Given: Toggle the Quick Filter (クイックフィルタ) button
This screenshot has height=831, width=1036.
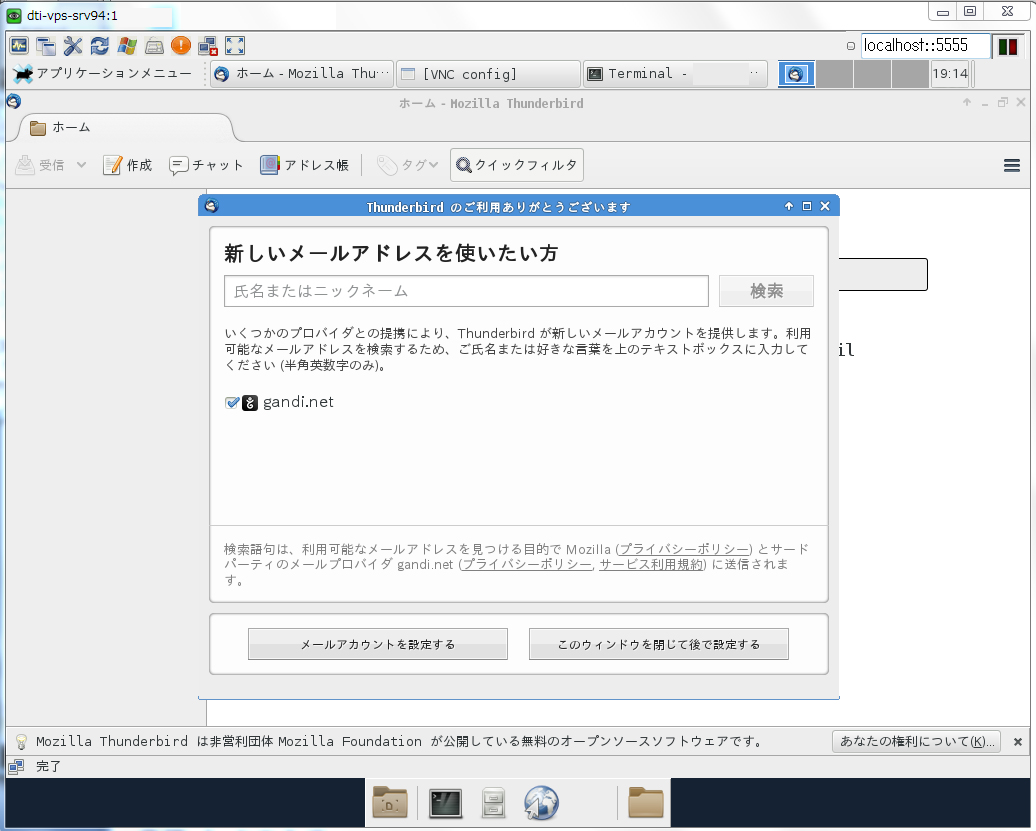Looking at the screenshot, I should [516, 165].
